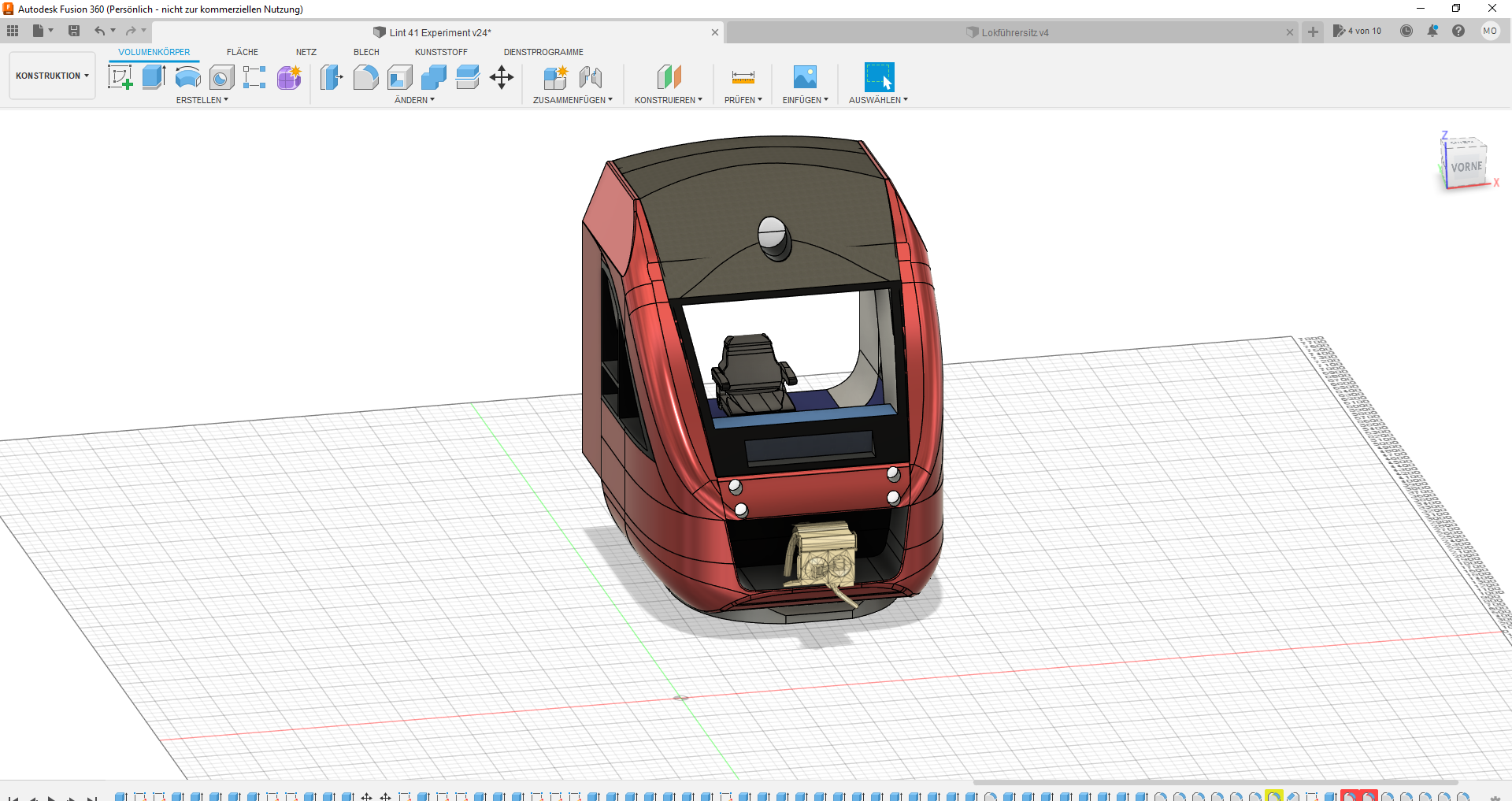Viewport: 1512px width, 801px height.
Task: Choose the Rectangular Pattern tool
Action: coord(254,77)
